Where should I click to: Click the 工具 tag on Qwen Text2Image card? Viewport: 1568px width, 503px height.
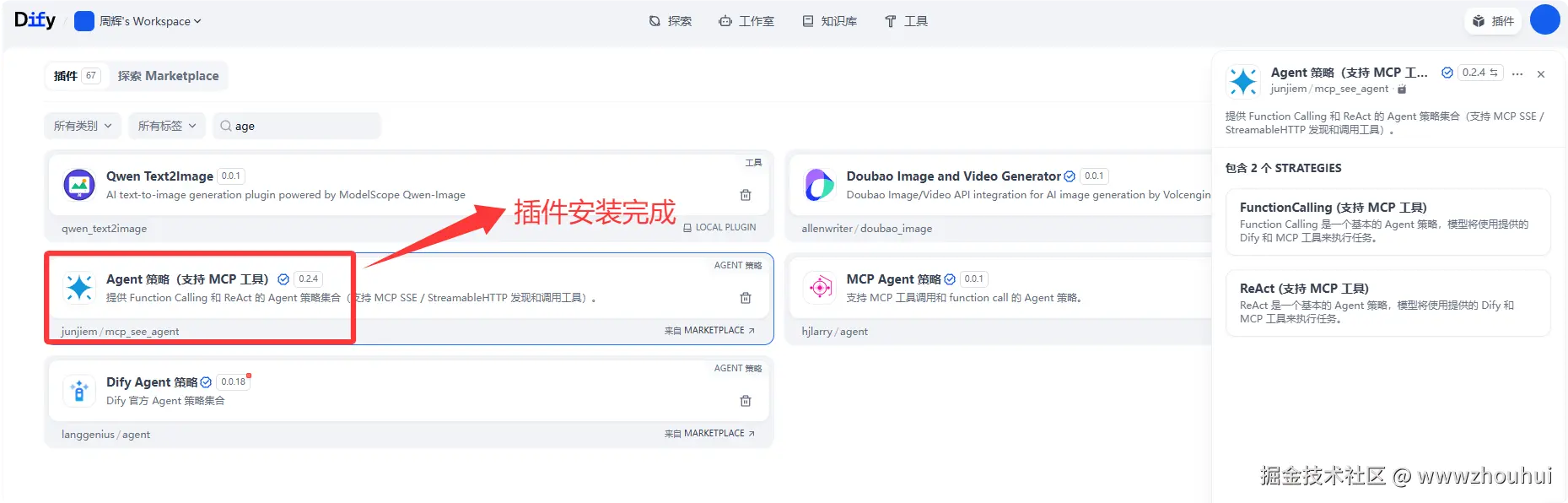coord(753,163)
